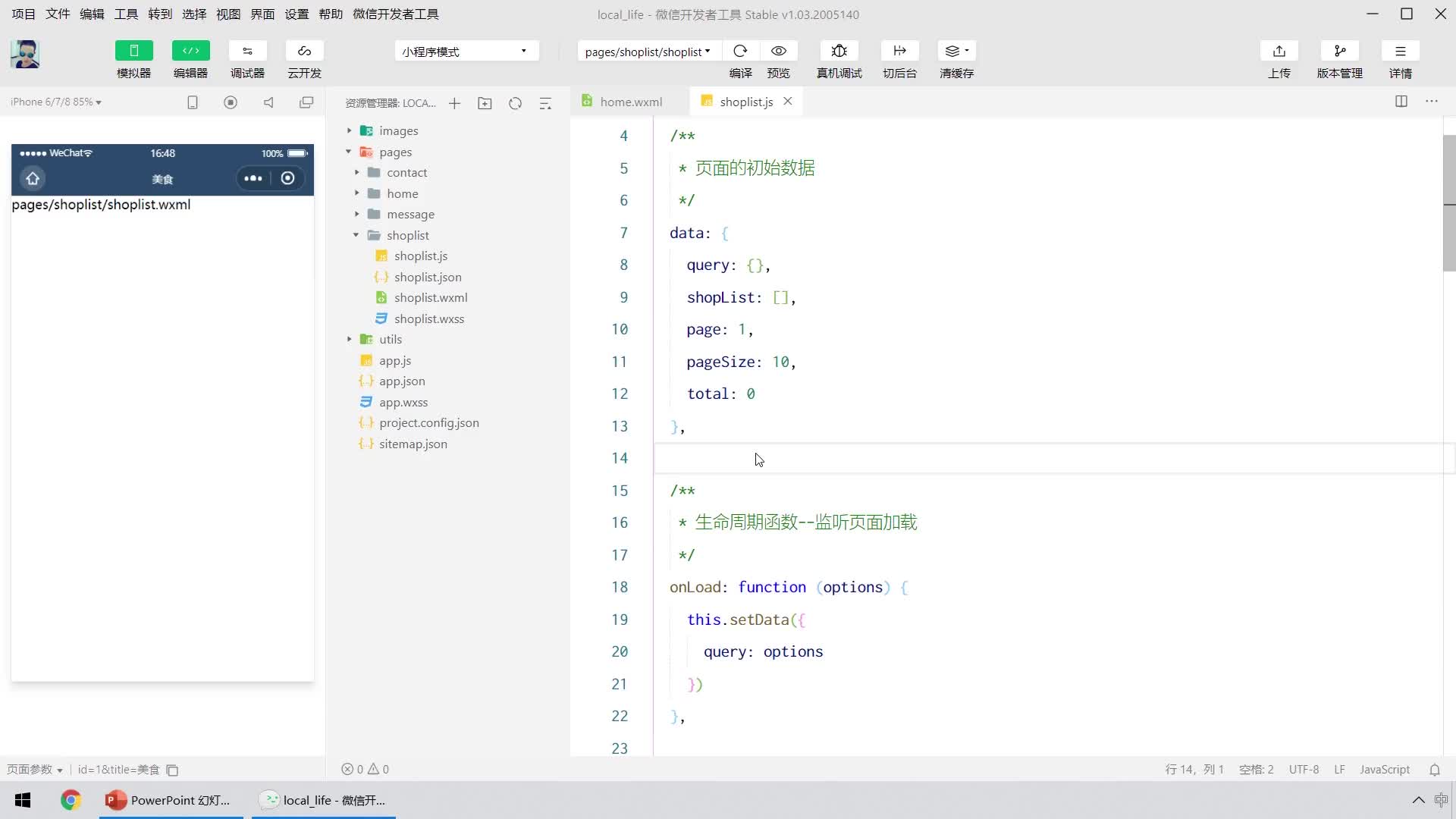Click the preview eye icon
The image size is (1456, 819).
pyautogui.click(x=778, y=51)
